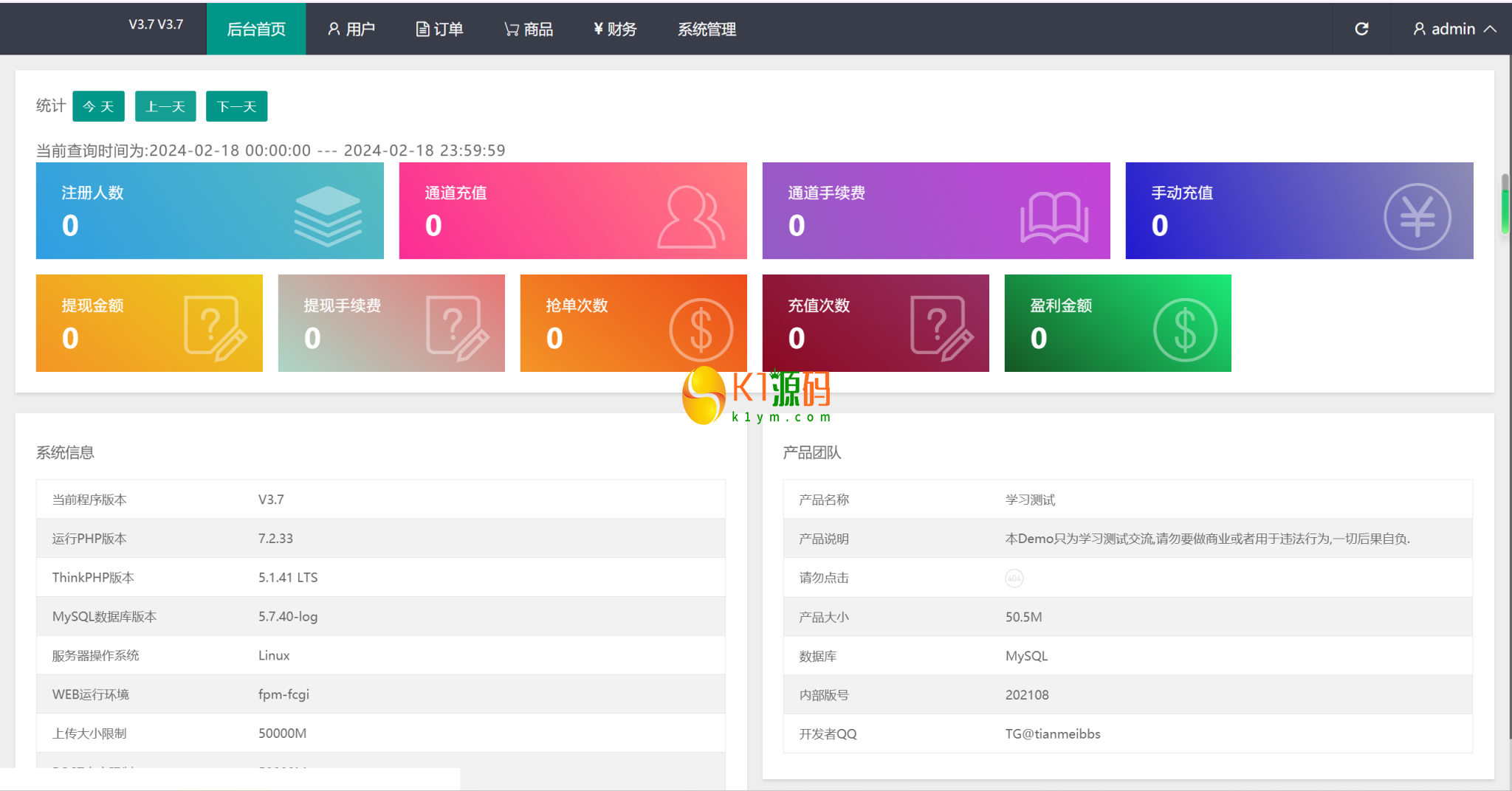Viewport: 1512px width, 791px height.
Task: Click the user silhouette icon on 通道充值 card
Action: click(690, 216)
